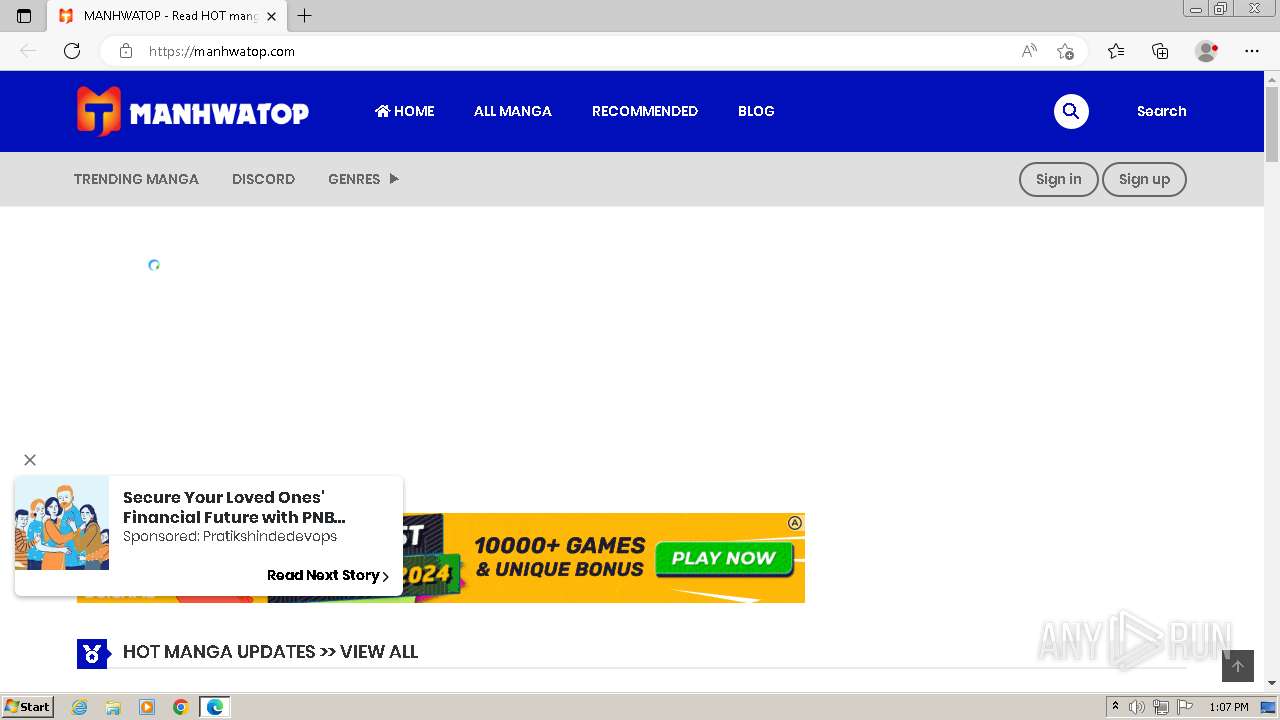Open File Explorer from the taskbar
Image resolution: width=1280 pixels, height=720 pixels.
point(113,707)
